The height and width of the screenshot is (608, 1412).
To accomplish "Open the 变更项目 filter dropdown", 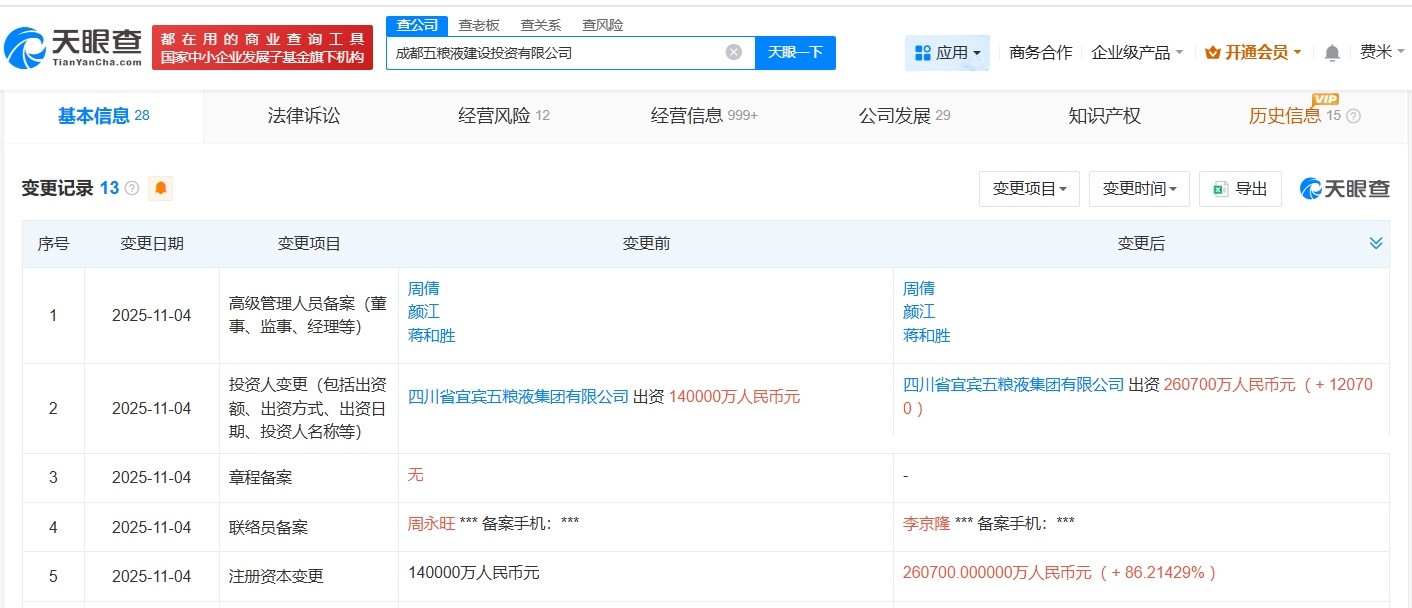I will click(1029, 189).
